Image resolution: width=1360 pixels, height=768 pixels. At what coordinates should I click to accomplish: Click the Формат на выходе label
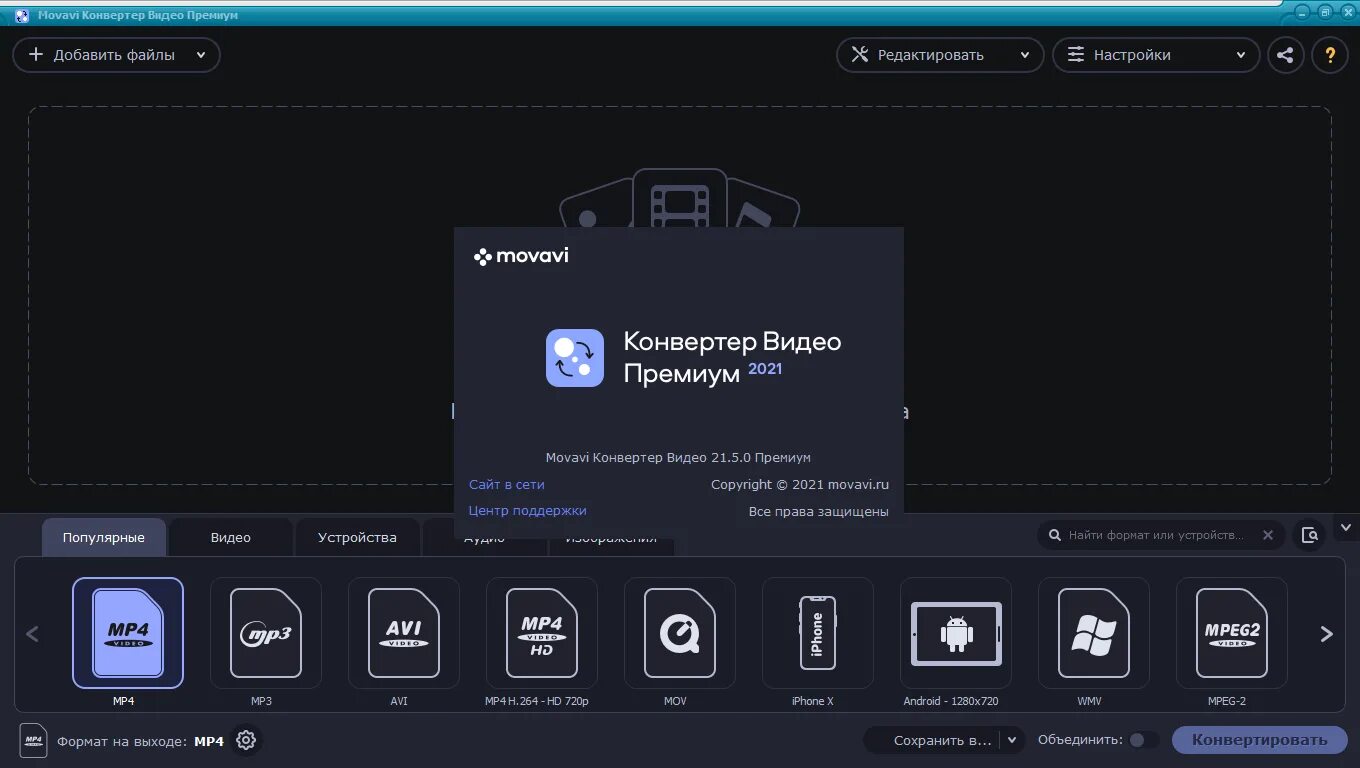point(122,741)
